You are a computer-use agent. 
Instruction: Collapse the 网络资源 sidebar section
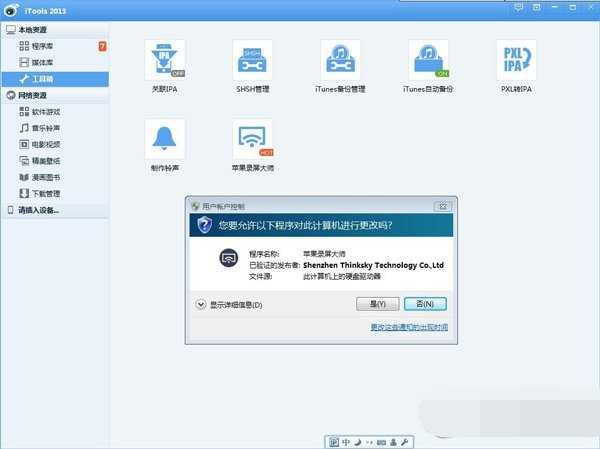pos(55,95)
